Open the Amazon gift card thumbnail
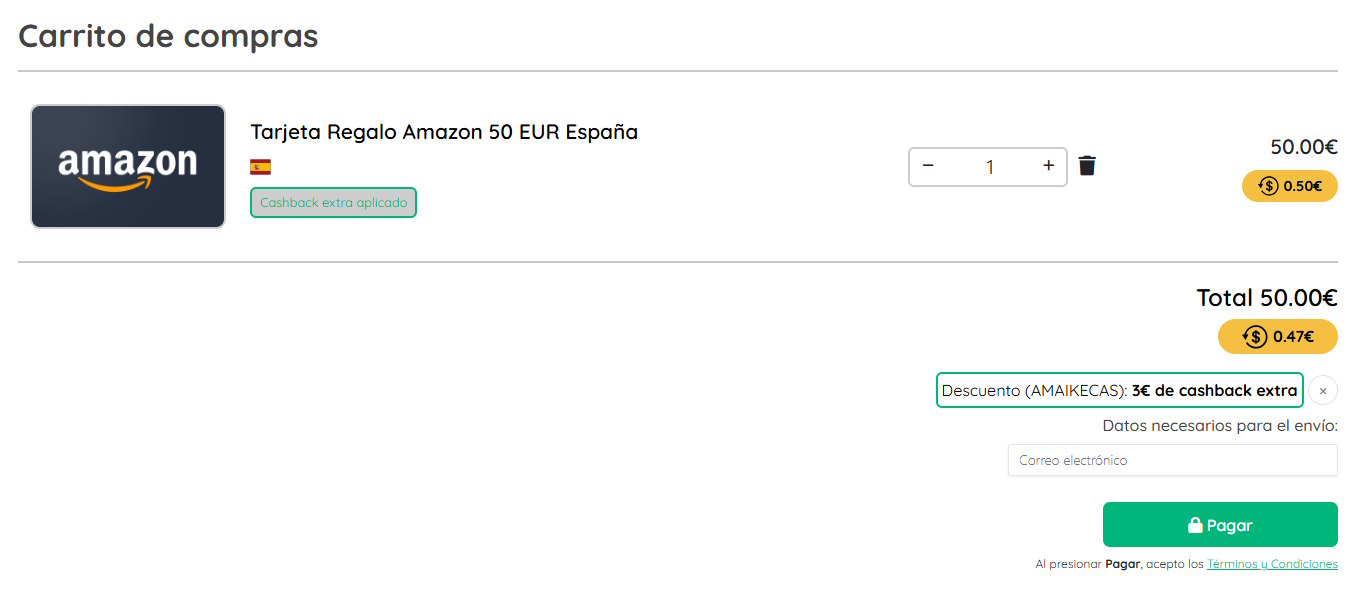Screen dimensions: 1369x589 click(x=128, y=166)
